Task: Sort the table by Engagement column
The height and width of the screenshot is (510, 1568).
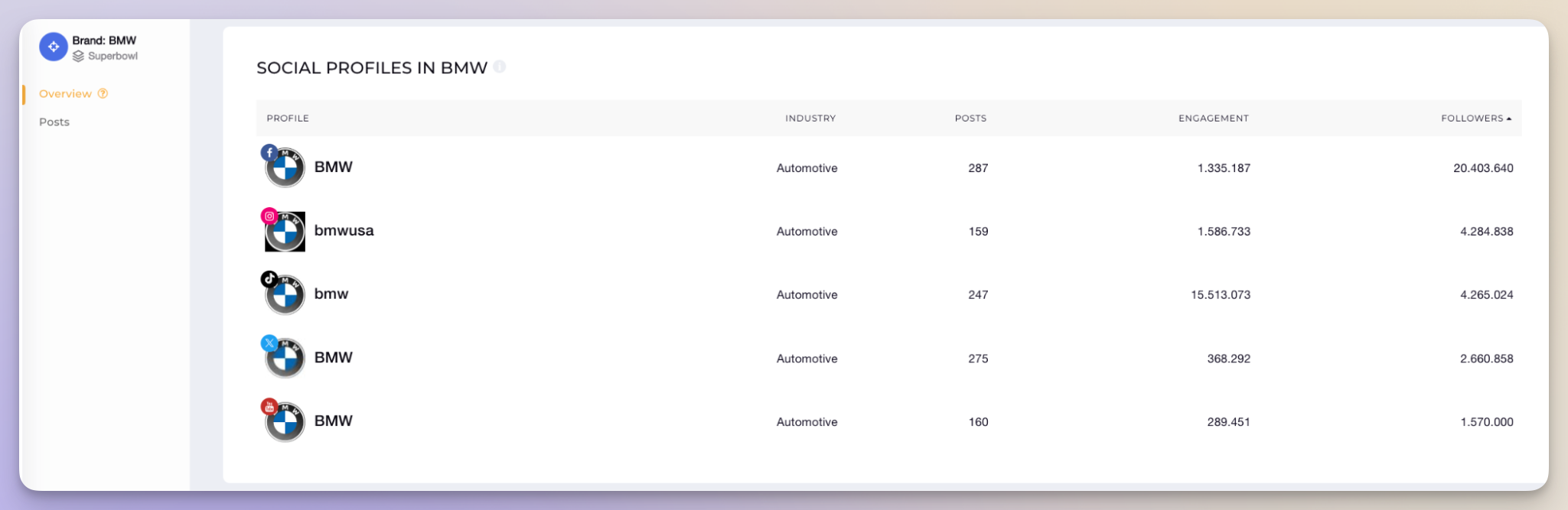Action: (1214, 119)
